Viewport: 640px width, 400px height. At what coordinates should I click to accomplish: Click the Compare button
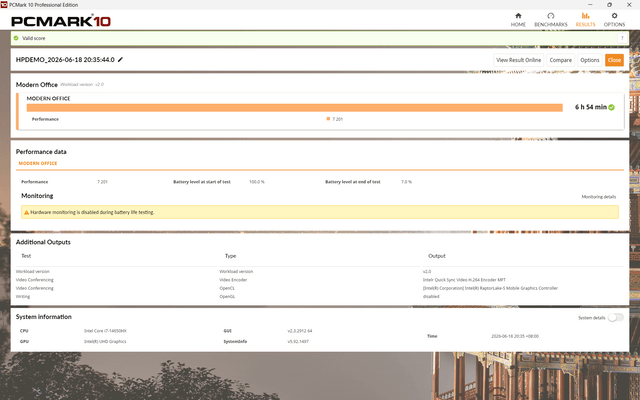560,60
